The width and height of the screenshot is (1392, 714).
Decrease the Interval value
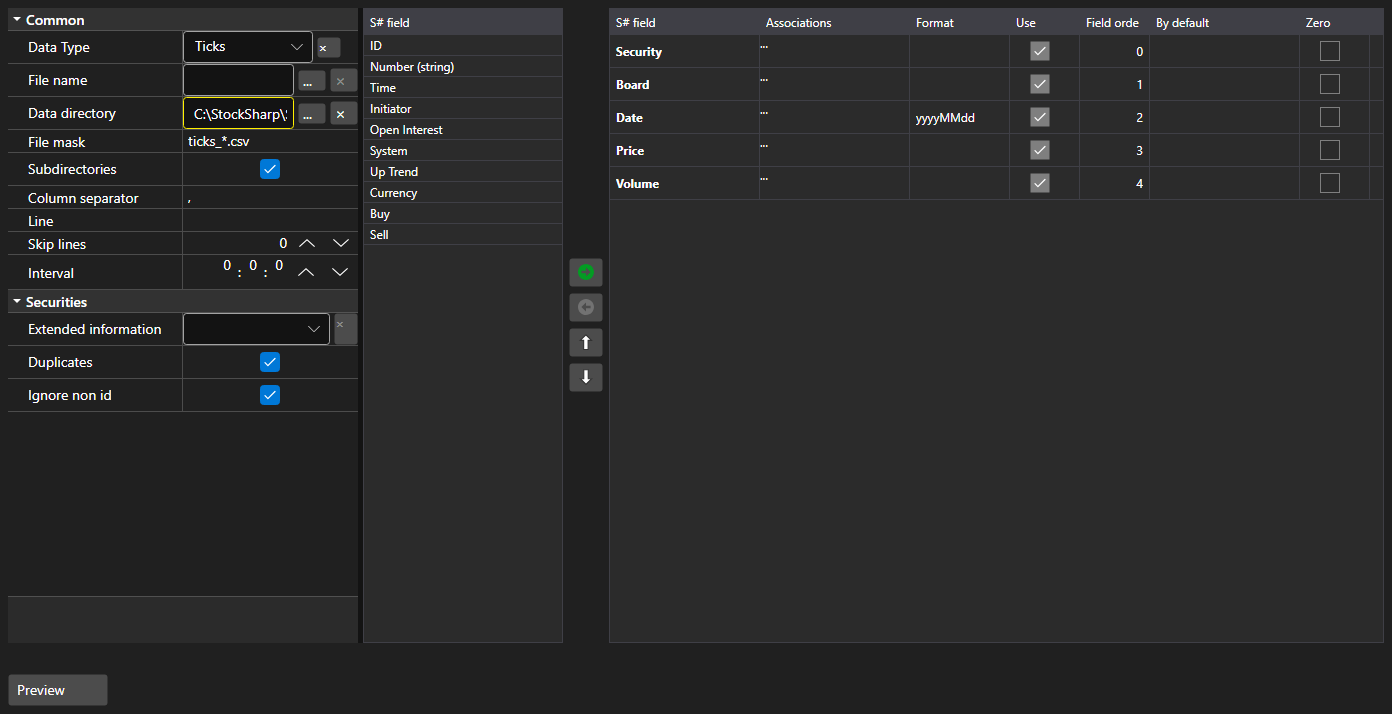pyautogui.click(x=340, y=272)
